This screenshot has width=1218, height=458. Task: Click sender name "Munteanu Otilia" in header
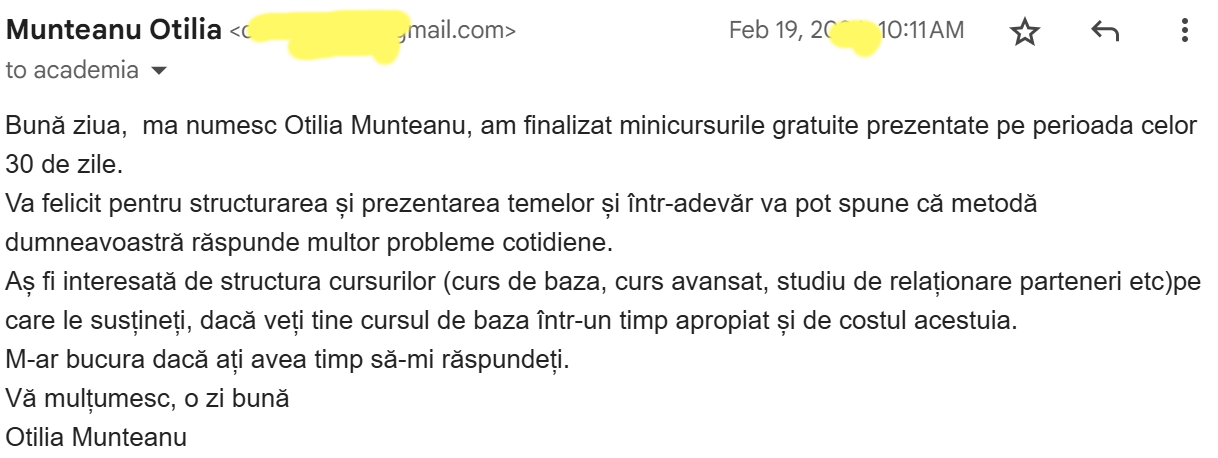click(114, 30)
